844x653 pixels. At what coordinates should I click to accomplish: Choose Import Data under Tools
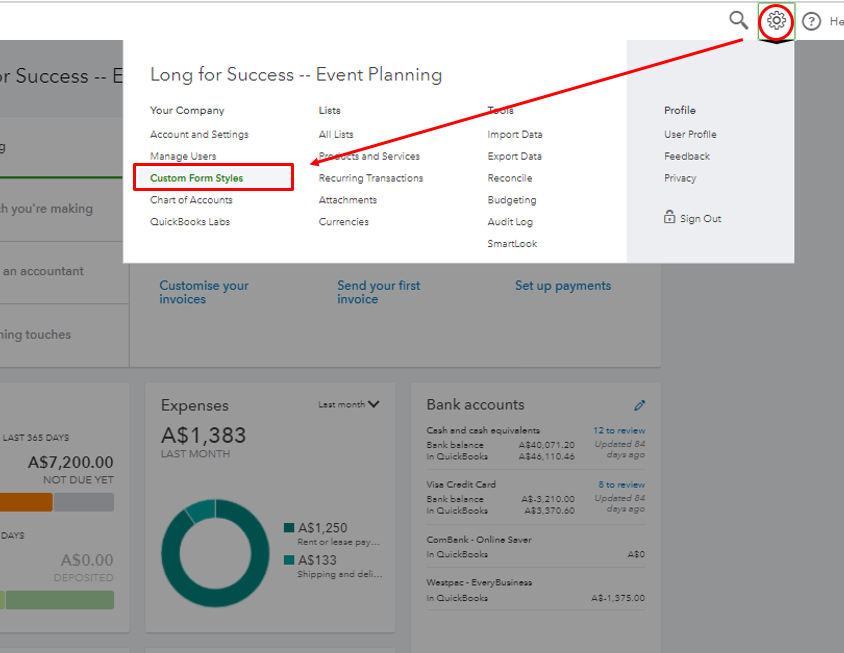coord(515,134)
